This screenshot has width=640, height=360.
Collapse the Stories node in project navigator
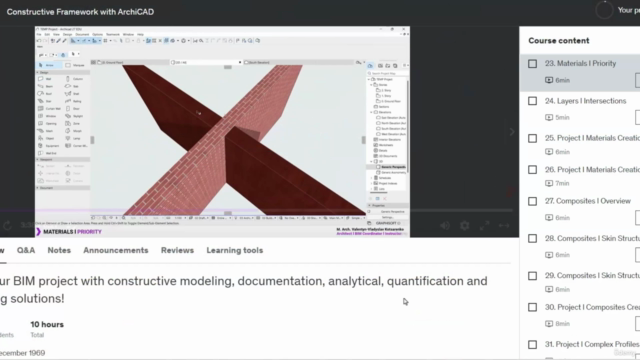point(371,84)
